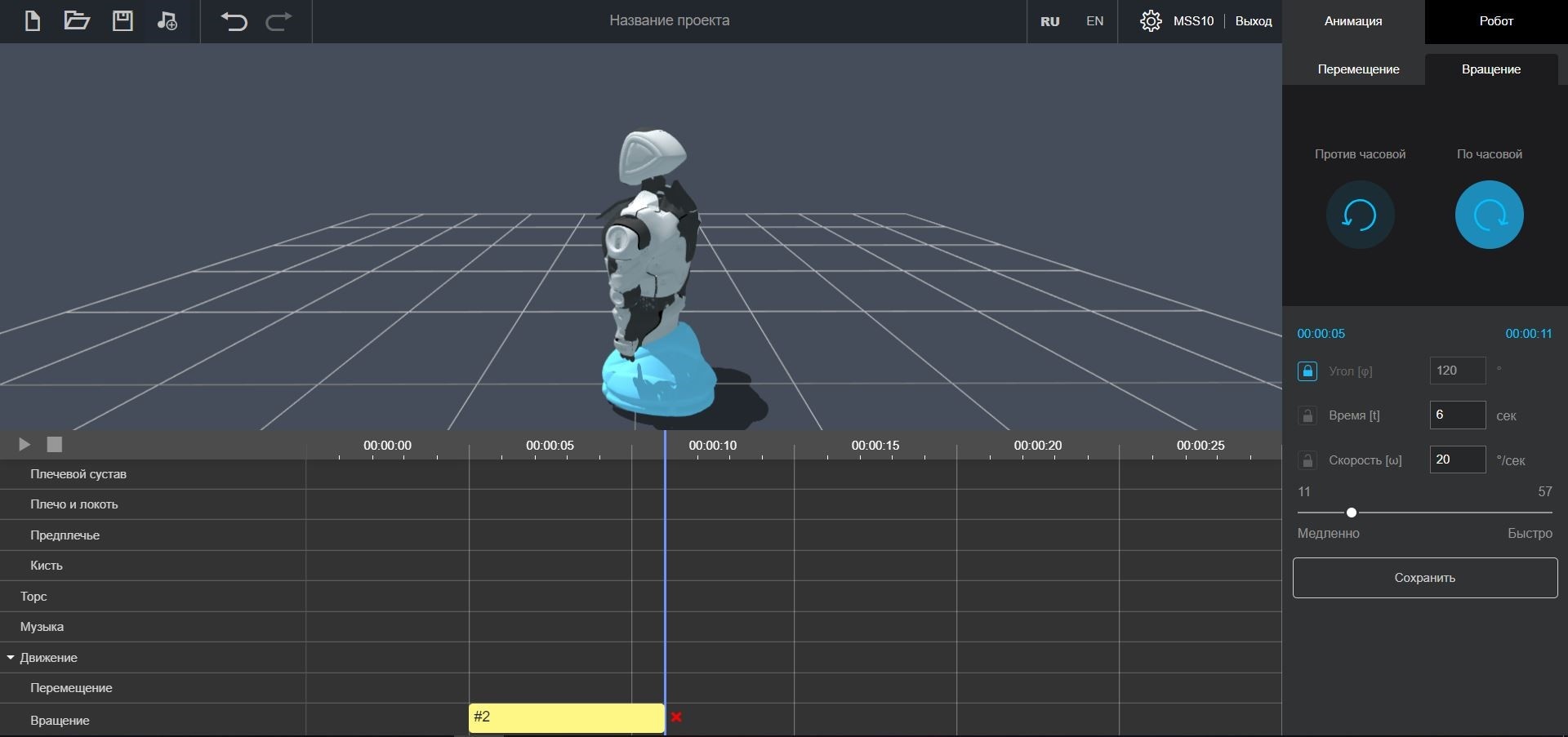Collapse the Движение track group
The width and height of the screenshot is (1568, 737).
pyautogui.click(x=11, y=658)
